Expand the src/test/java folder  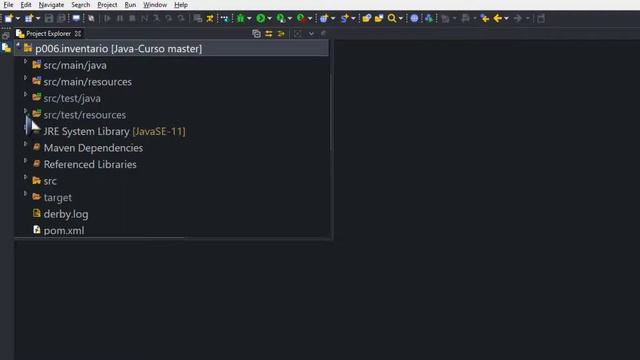[25, 94]
